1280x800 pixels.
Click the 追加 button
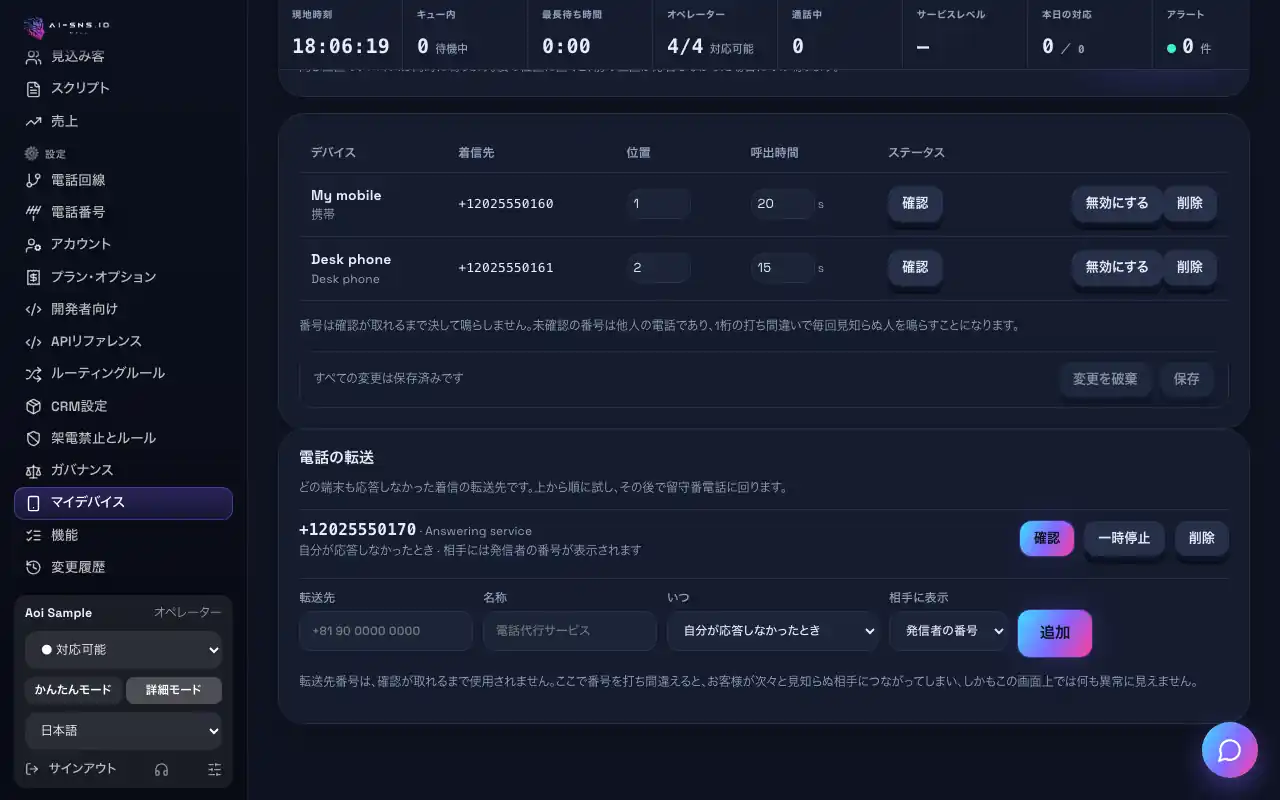[x=1055, y=633]
